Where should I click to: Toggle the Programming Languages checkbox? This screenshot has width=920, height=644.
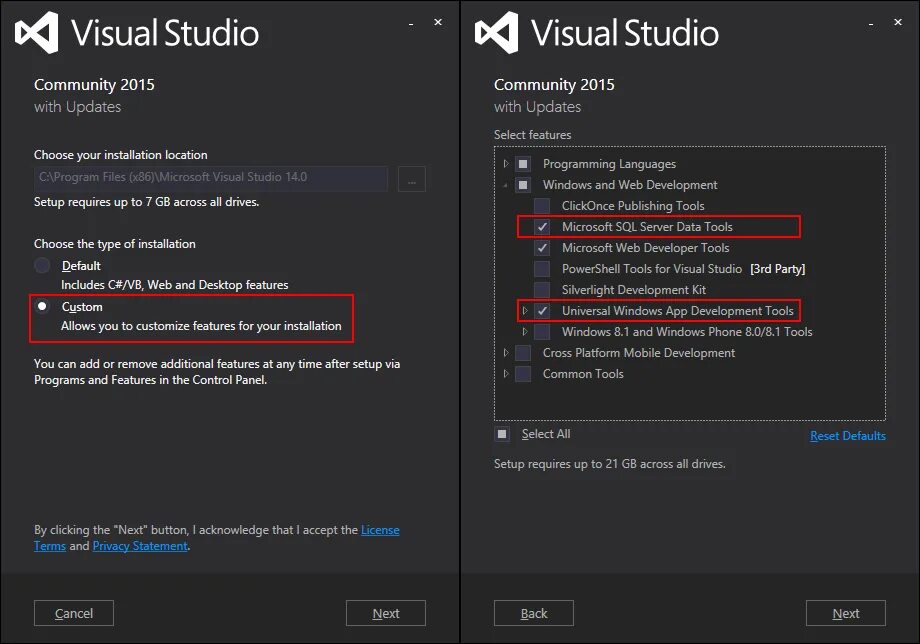click(x=523, y=164)
